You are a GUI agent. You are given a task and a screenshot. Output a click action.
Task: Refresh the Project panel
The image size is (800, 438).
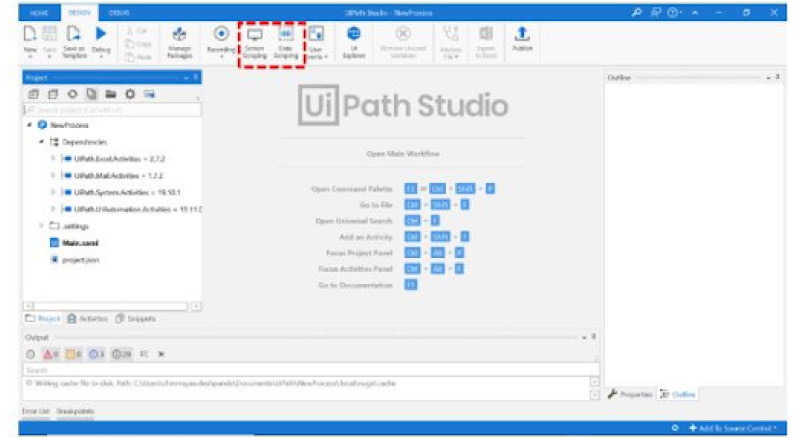72,94
